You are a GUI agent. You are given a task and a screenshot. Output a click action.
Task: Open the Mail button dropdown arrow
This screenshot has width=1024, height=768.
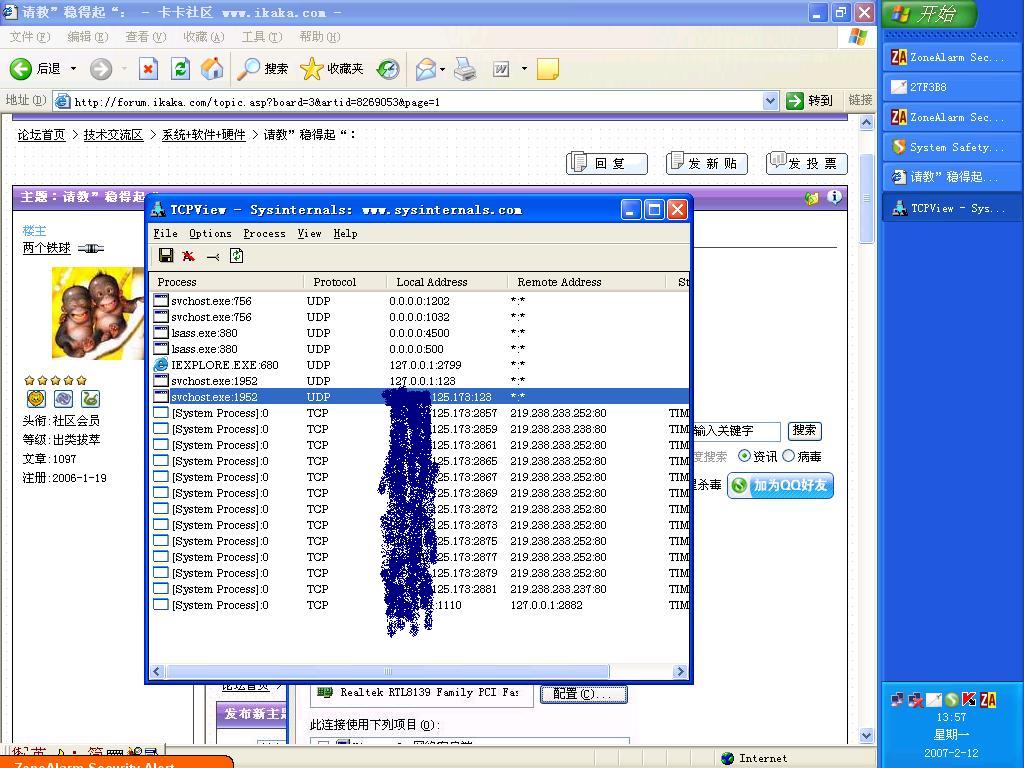click(x=443, y=69)
